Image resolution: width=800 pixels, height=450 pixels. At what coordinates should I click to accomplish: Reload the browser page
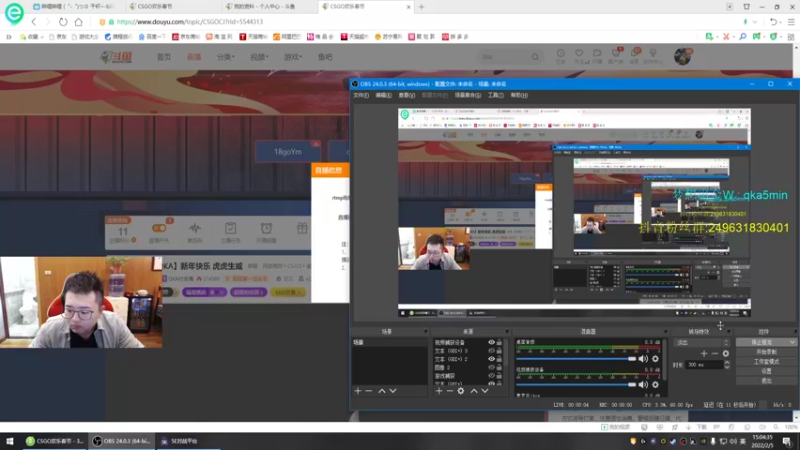[x=63, y=22]
